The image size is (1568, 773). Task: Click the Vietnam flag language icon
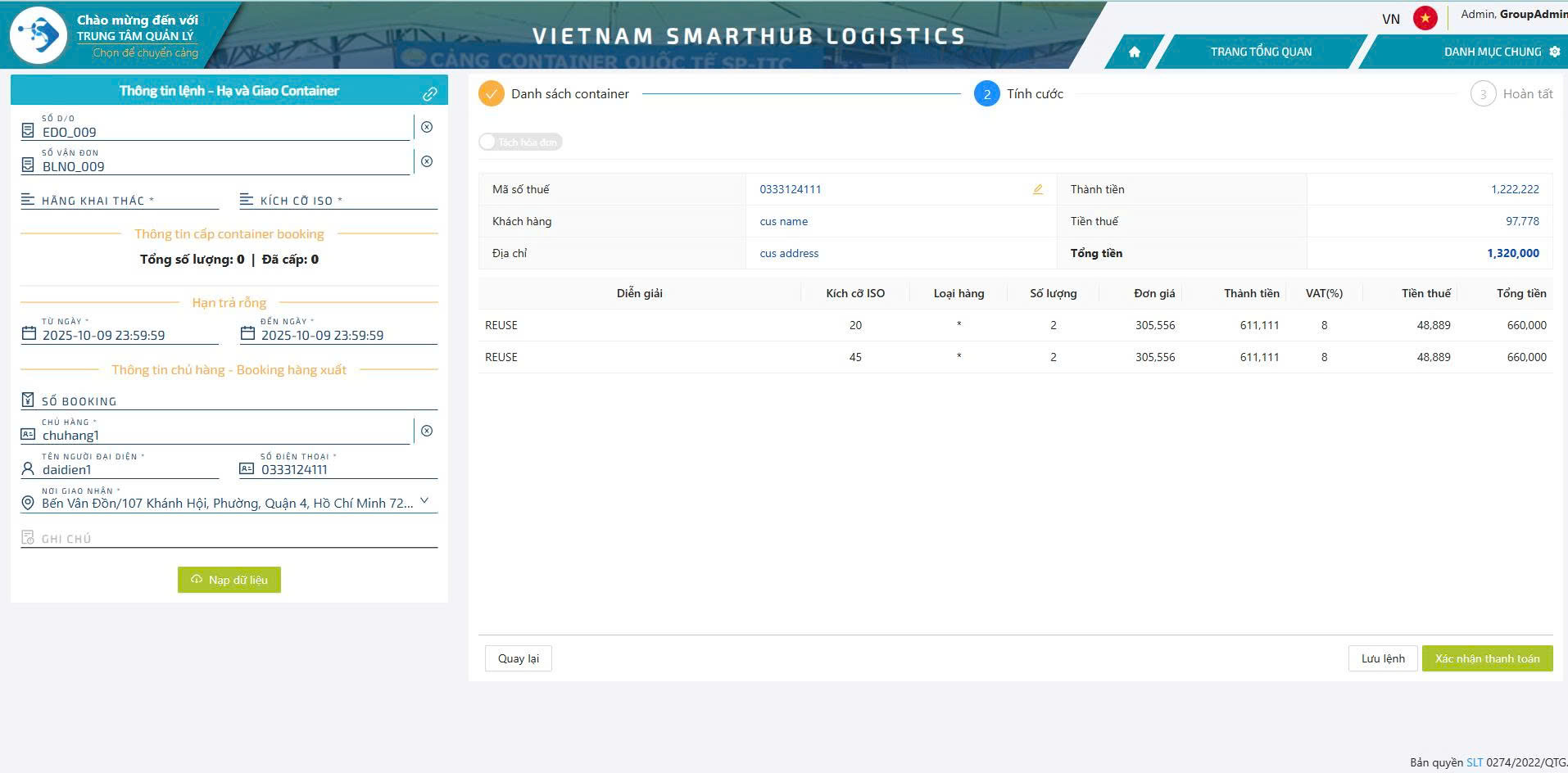point(1425,18)
